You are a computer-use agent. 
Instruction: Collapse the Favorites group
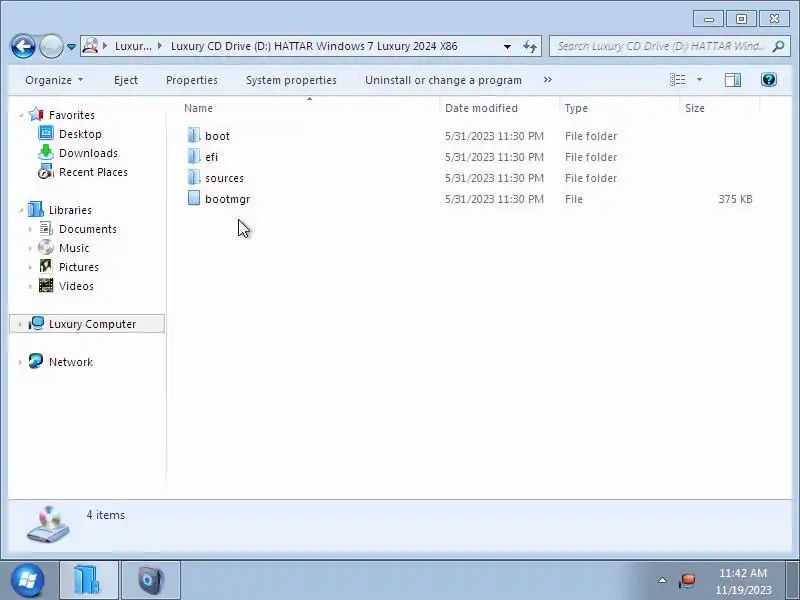tap(21, 115)
